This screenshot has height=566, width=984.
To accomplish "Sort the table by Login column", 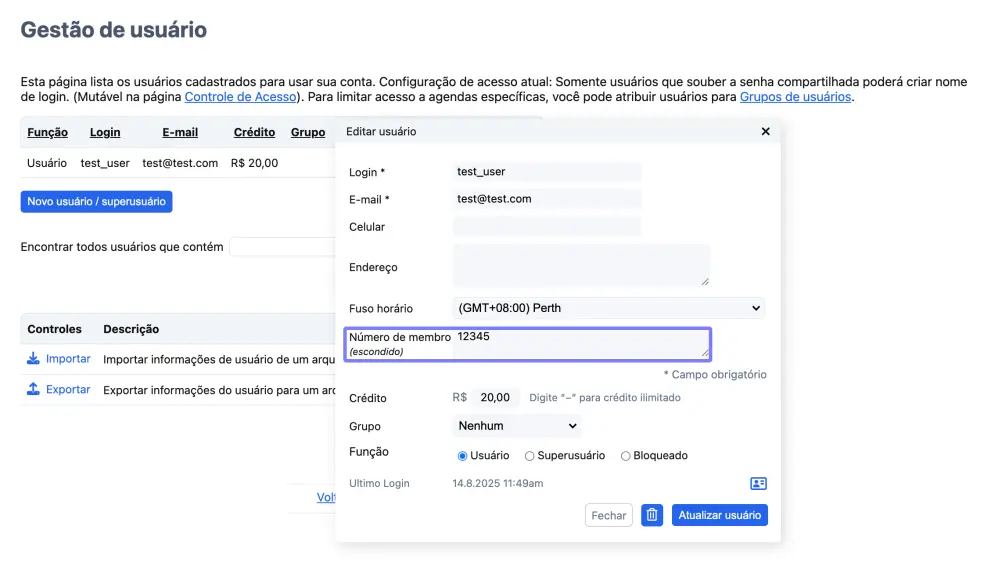I will click(x=105, y=132).
